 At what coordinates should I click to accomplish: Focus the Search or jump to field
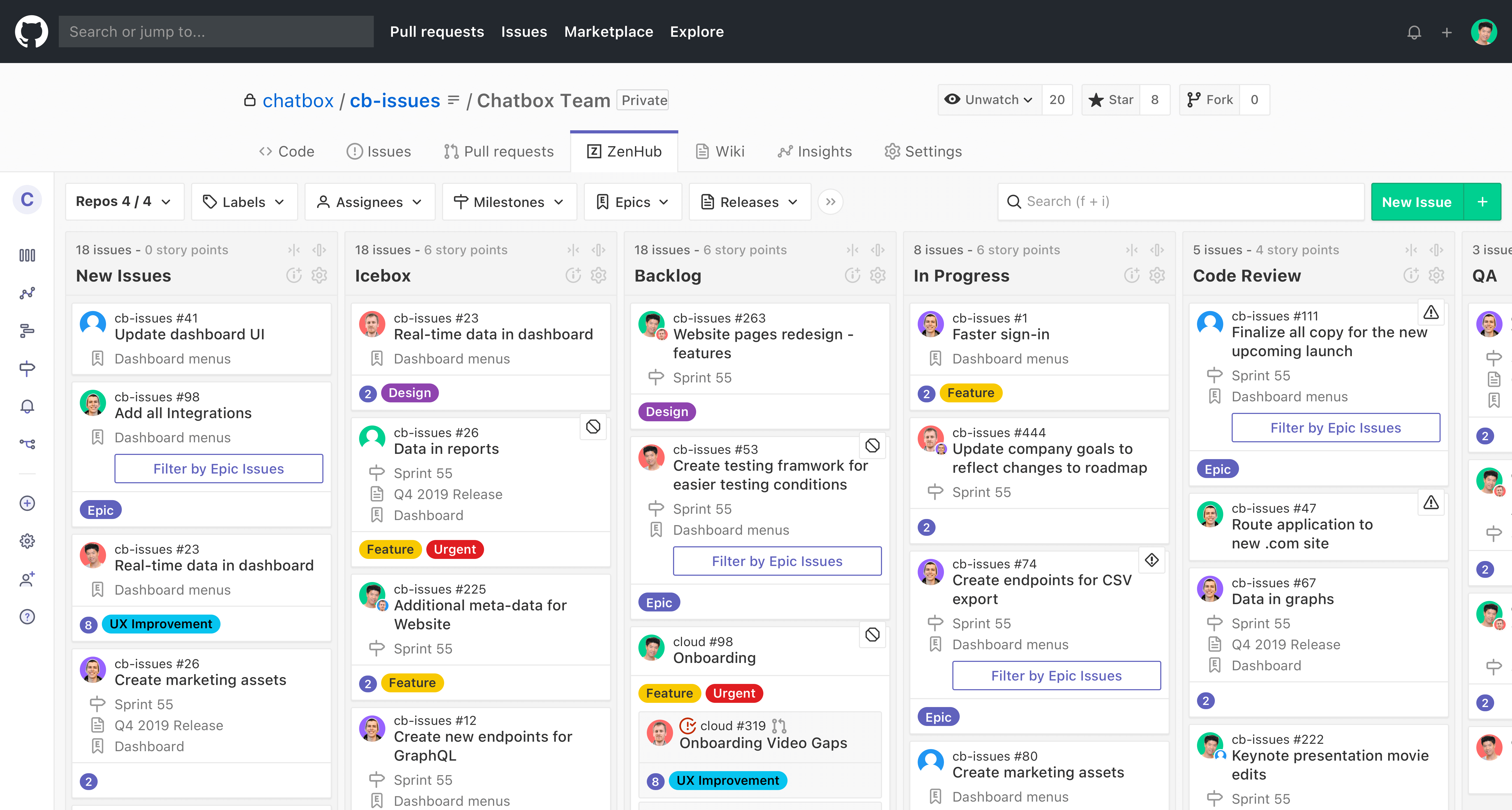click(216, 32)
